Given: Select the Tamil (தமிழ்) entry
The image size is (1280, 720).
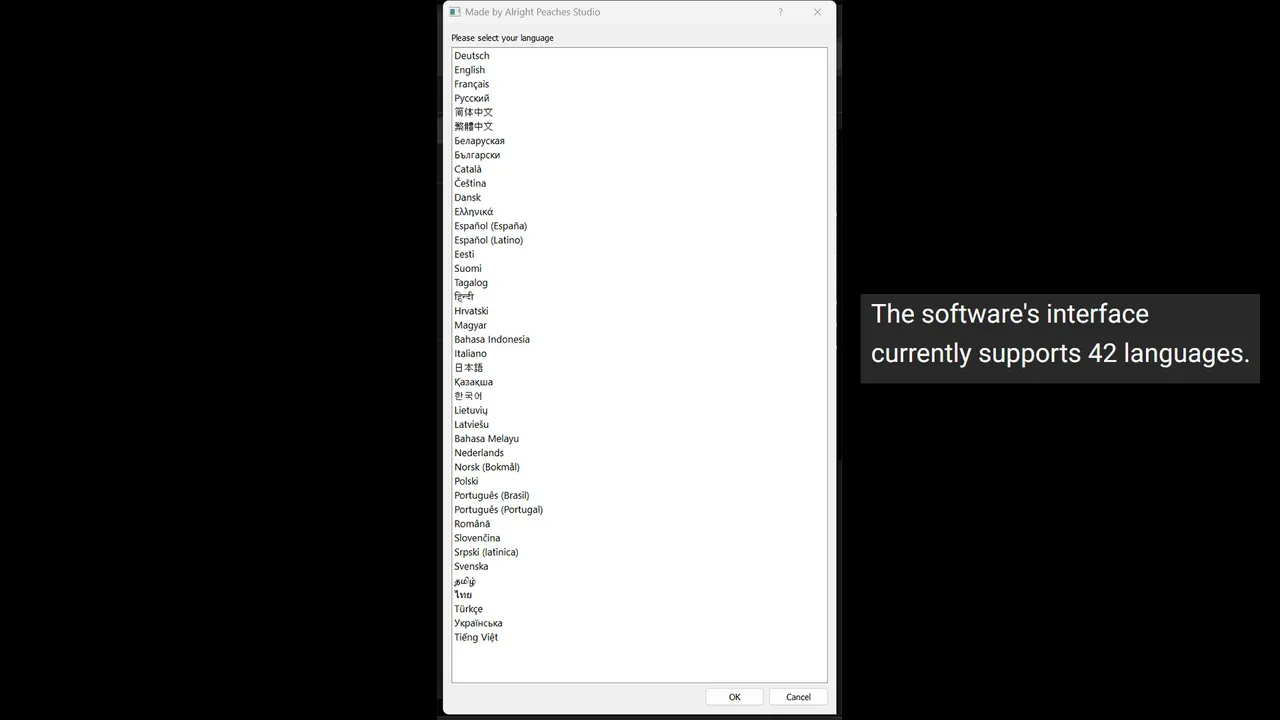Looking at the screenshot, I should tap(465, 581).
